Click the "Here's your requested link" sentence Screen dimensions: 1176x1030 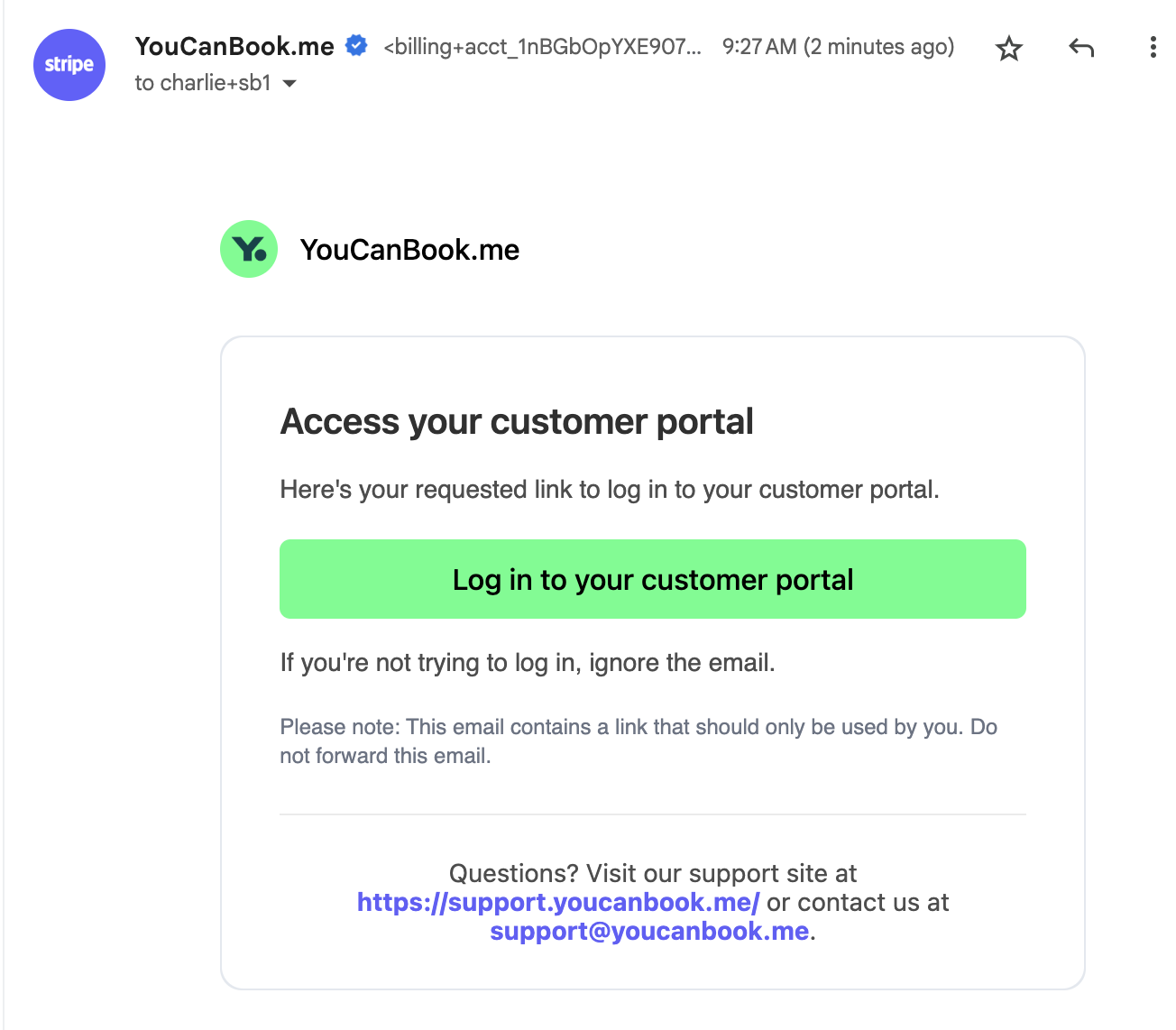(610, 490)
